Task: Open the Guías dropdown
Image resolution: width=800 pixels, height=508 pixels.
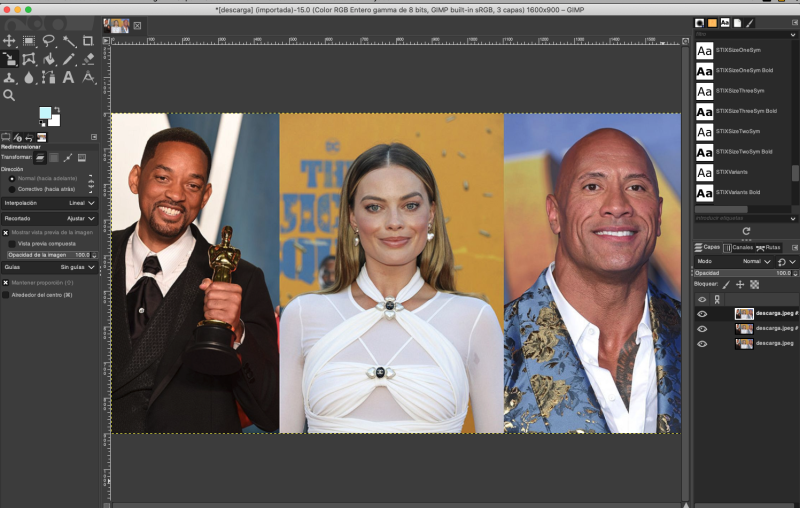Action: pyautogui.click(x=49, y=267)
